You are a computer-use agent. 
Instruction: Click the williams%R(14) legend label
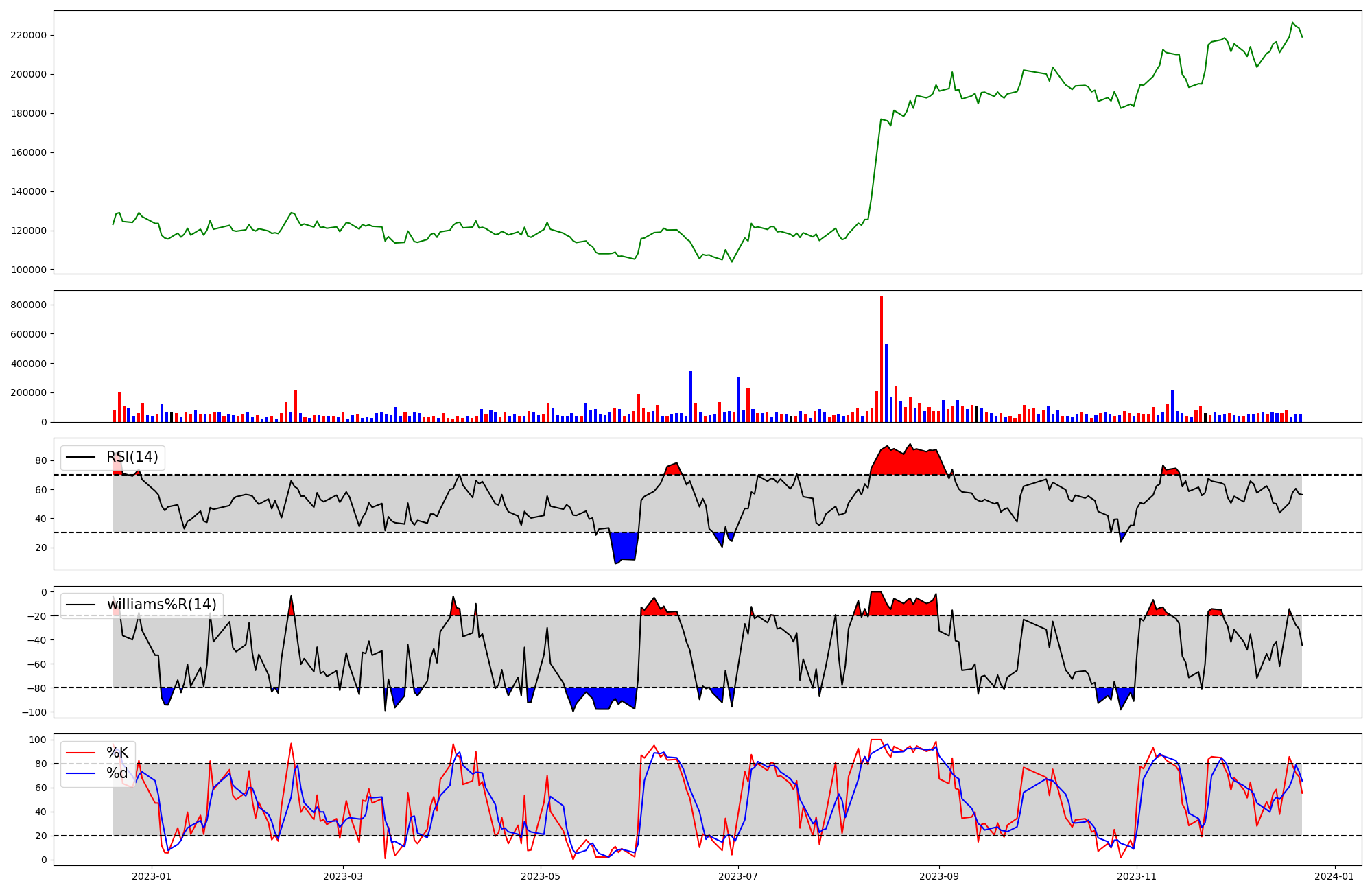161,605
